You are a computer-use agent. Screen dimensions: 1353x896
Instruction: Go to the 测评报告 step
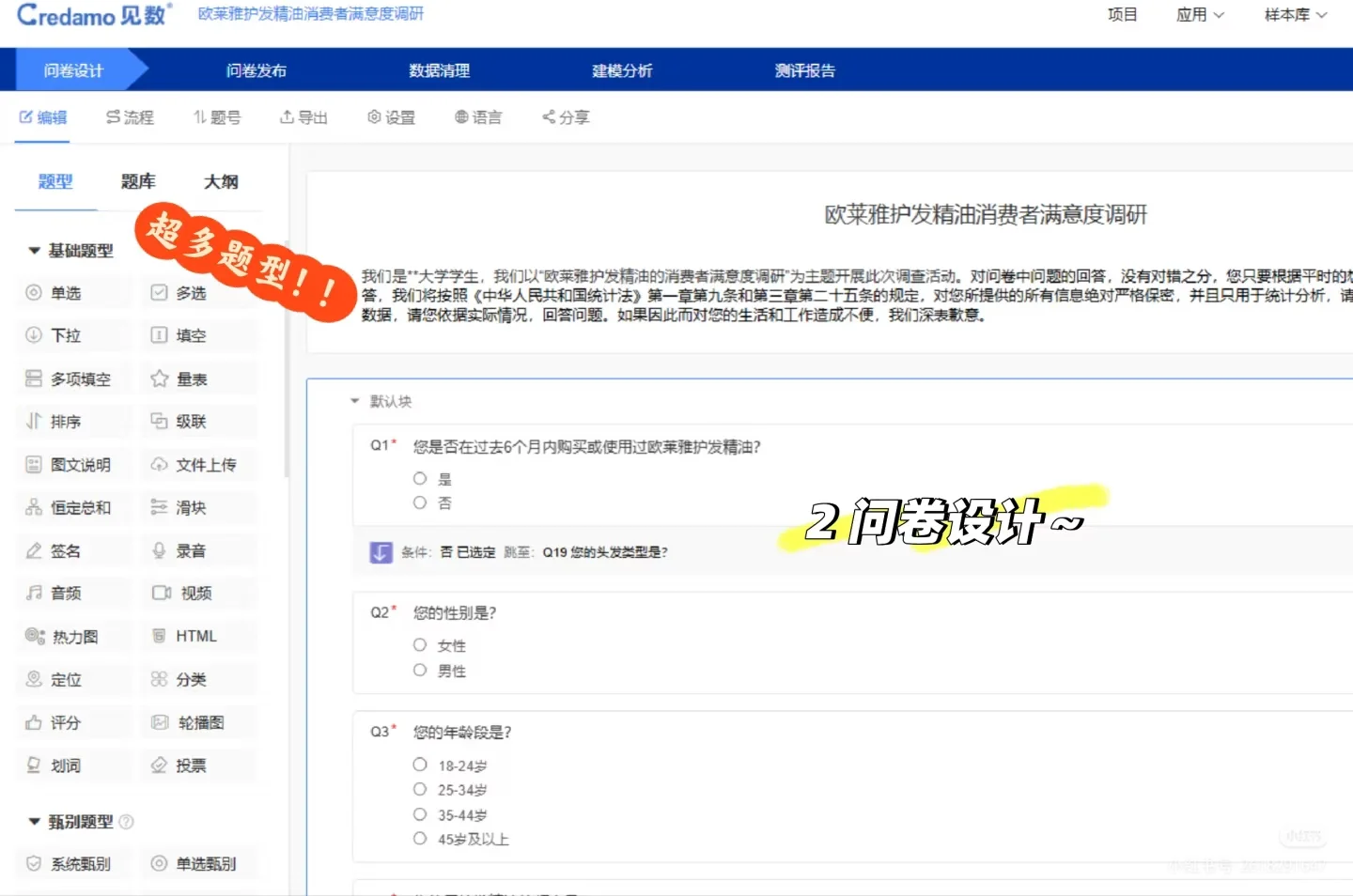[x=805, y=70]
